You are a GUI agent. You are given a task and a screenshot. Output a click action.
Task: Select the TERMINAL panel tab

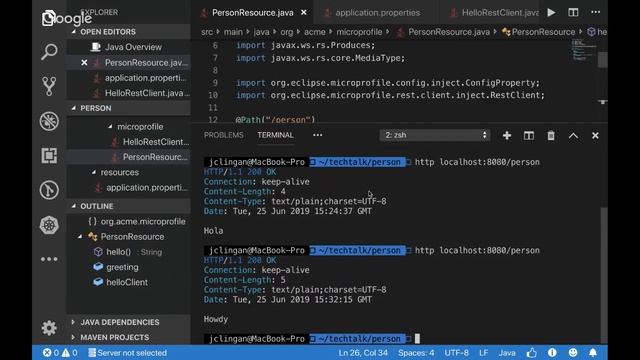(x=276, y=135)
